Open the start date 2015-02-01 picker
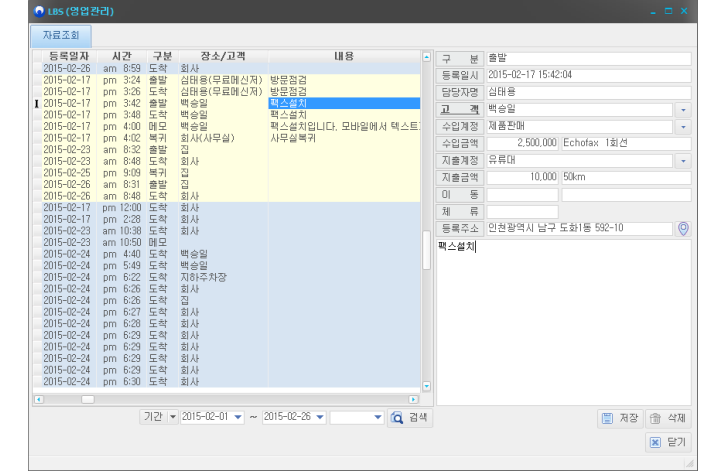 [238, 417]
